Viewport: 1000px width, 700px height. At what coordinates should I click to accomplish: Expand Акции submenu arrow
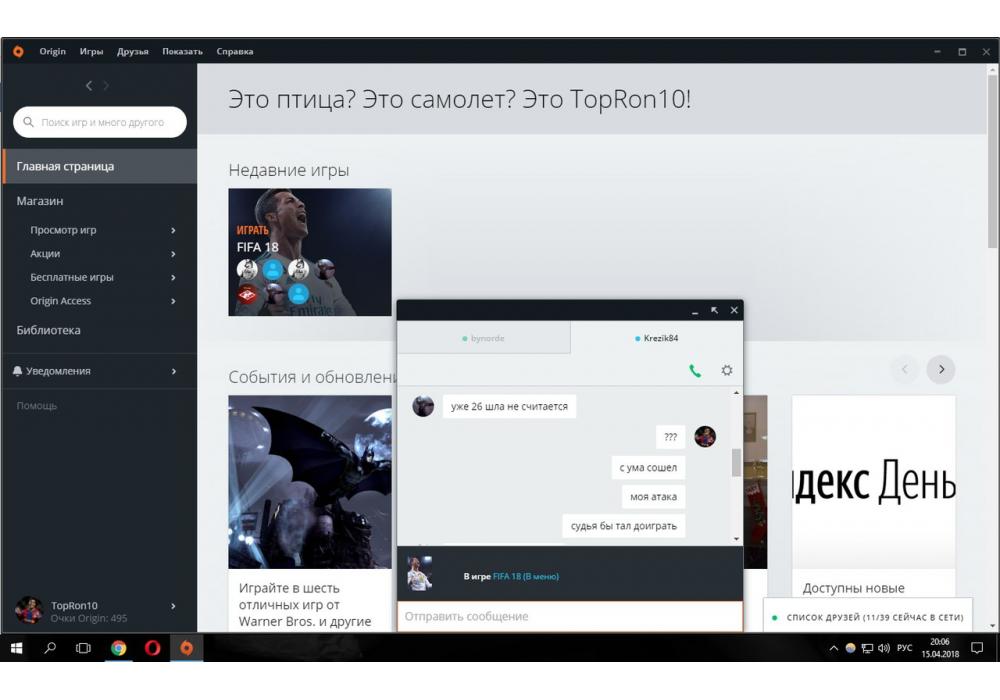tap(173, 254)
